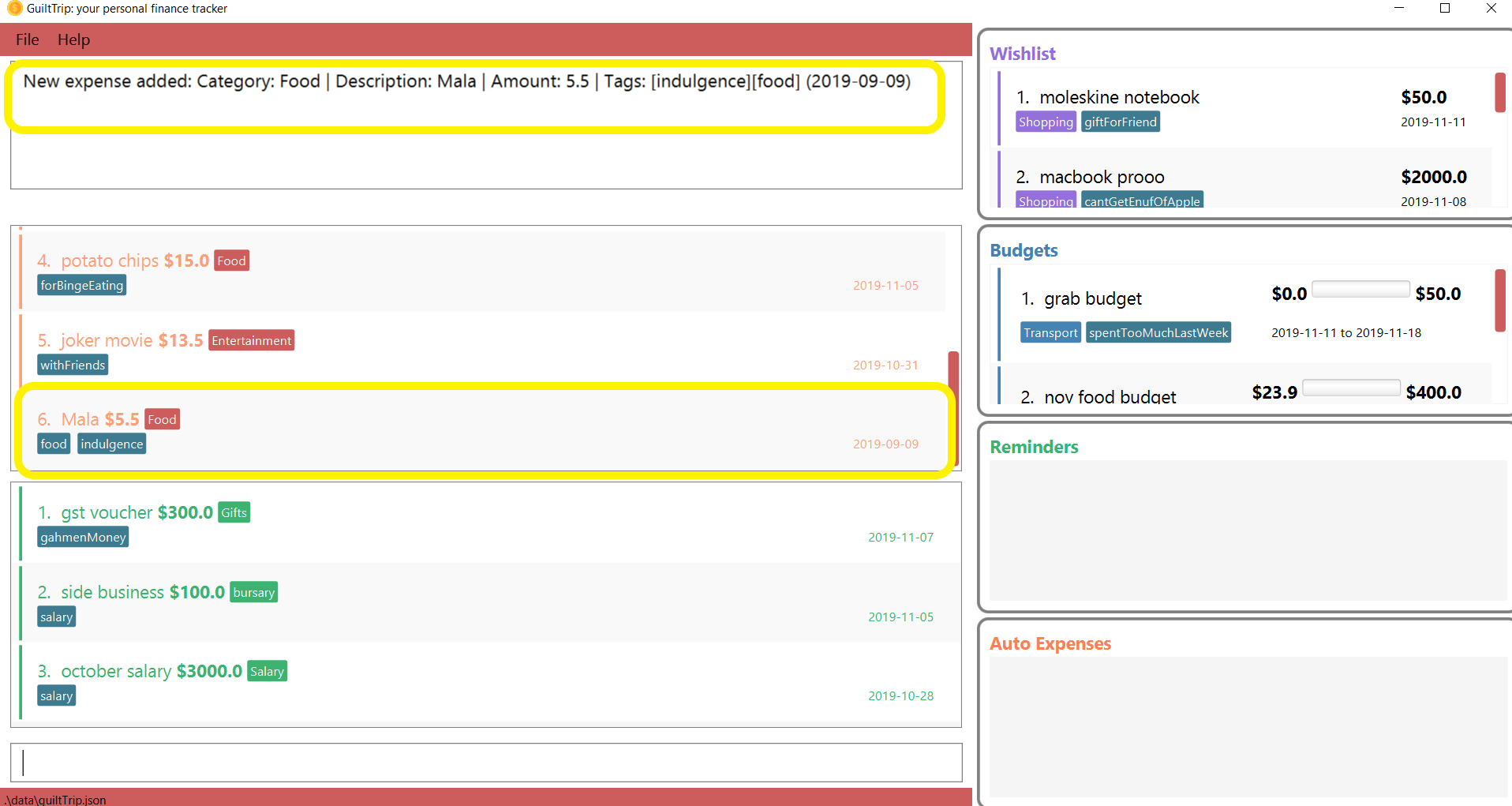Select the potato chips expense entry
The image size is (1512, 806).
(x=482, y=272)
